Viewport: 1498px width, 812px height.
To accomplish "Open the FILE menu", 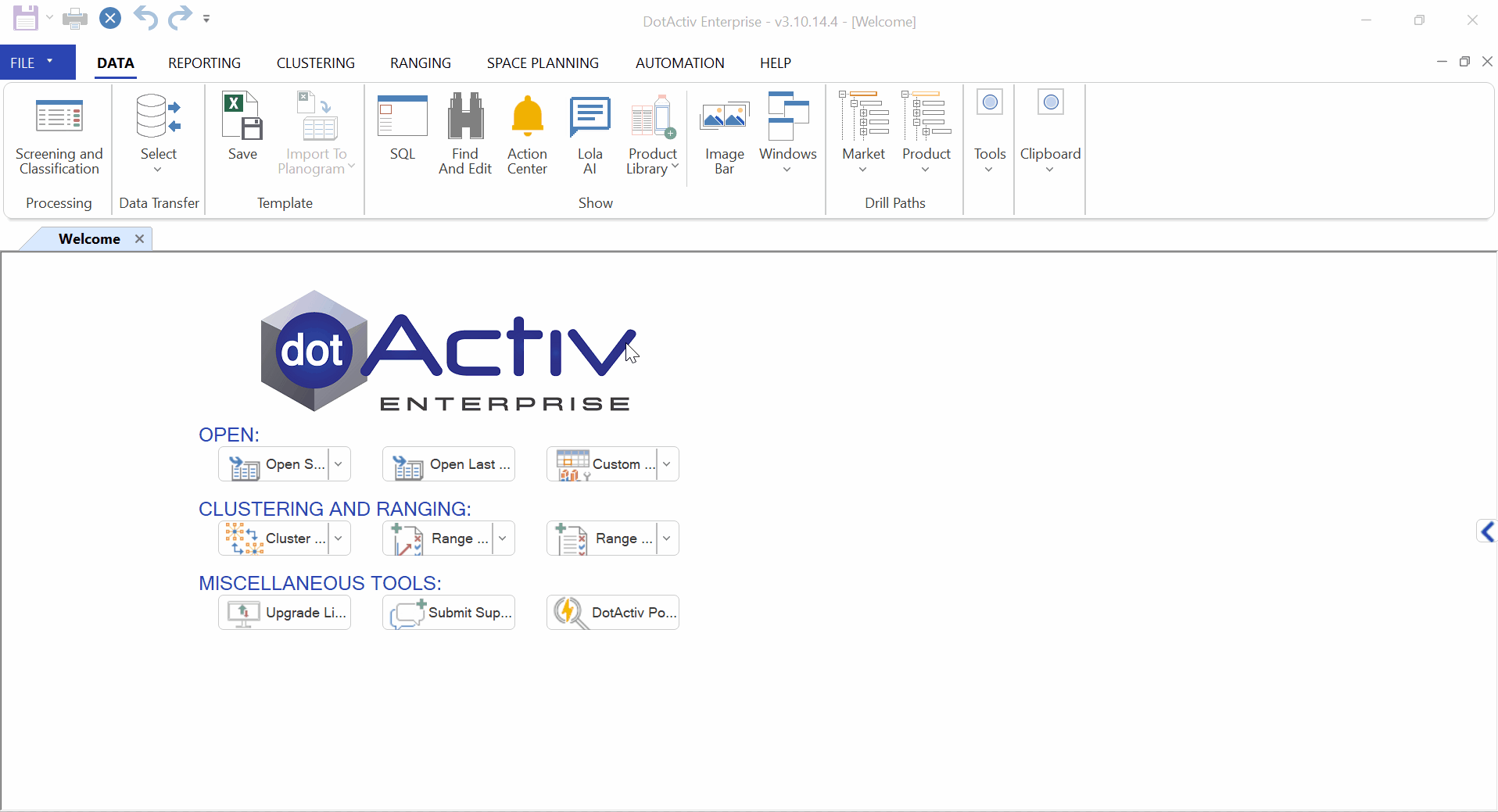I will click(31, 63).
